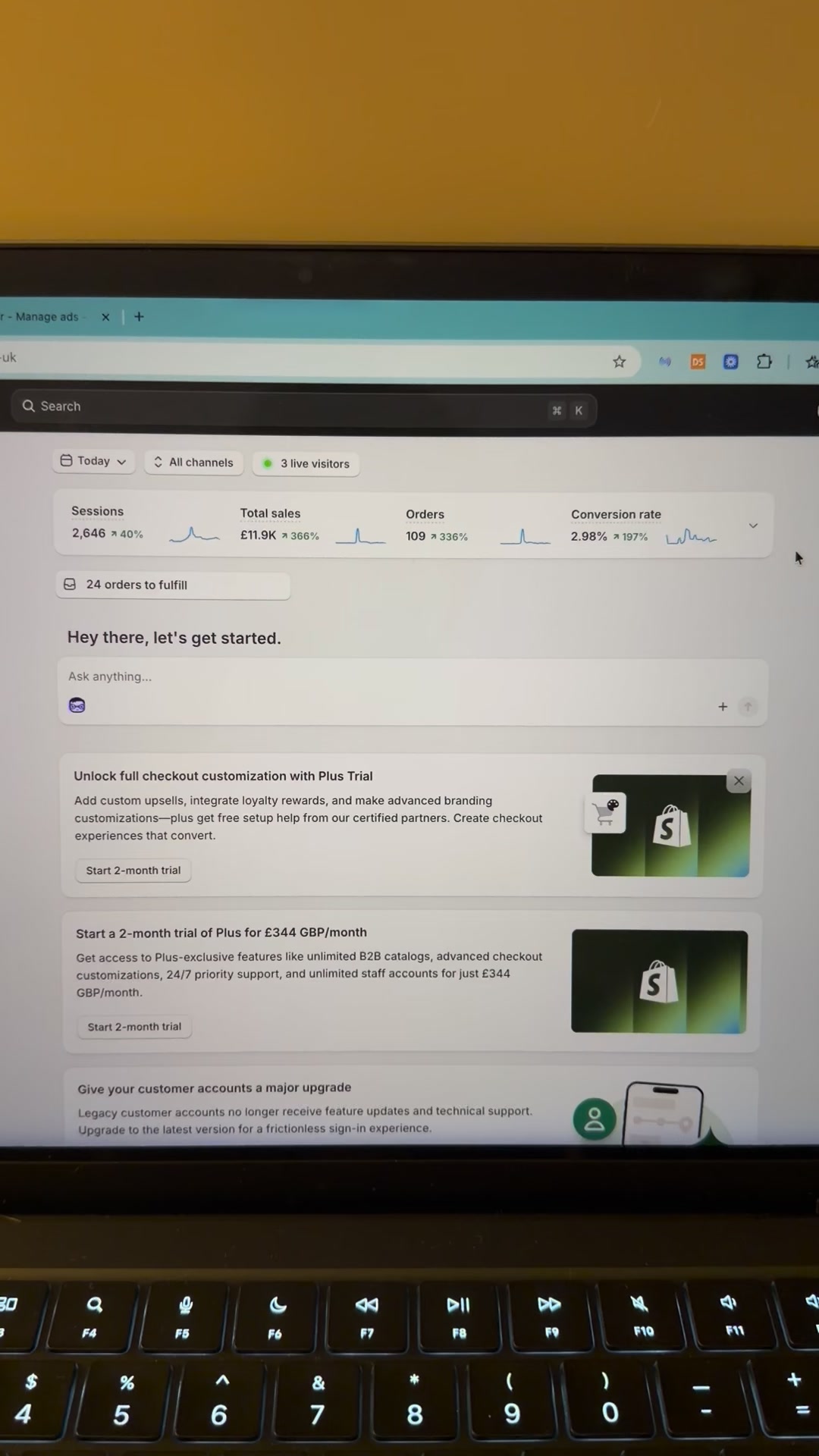Click the green customer account person icon
The width and height of the screenshot is (819, 1456).
pyautogui.click(x=595, y=1119)
